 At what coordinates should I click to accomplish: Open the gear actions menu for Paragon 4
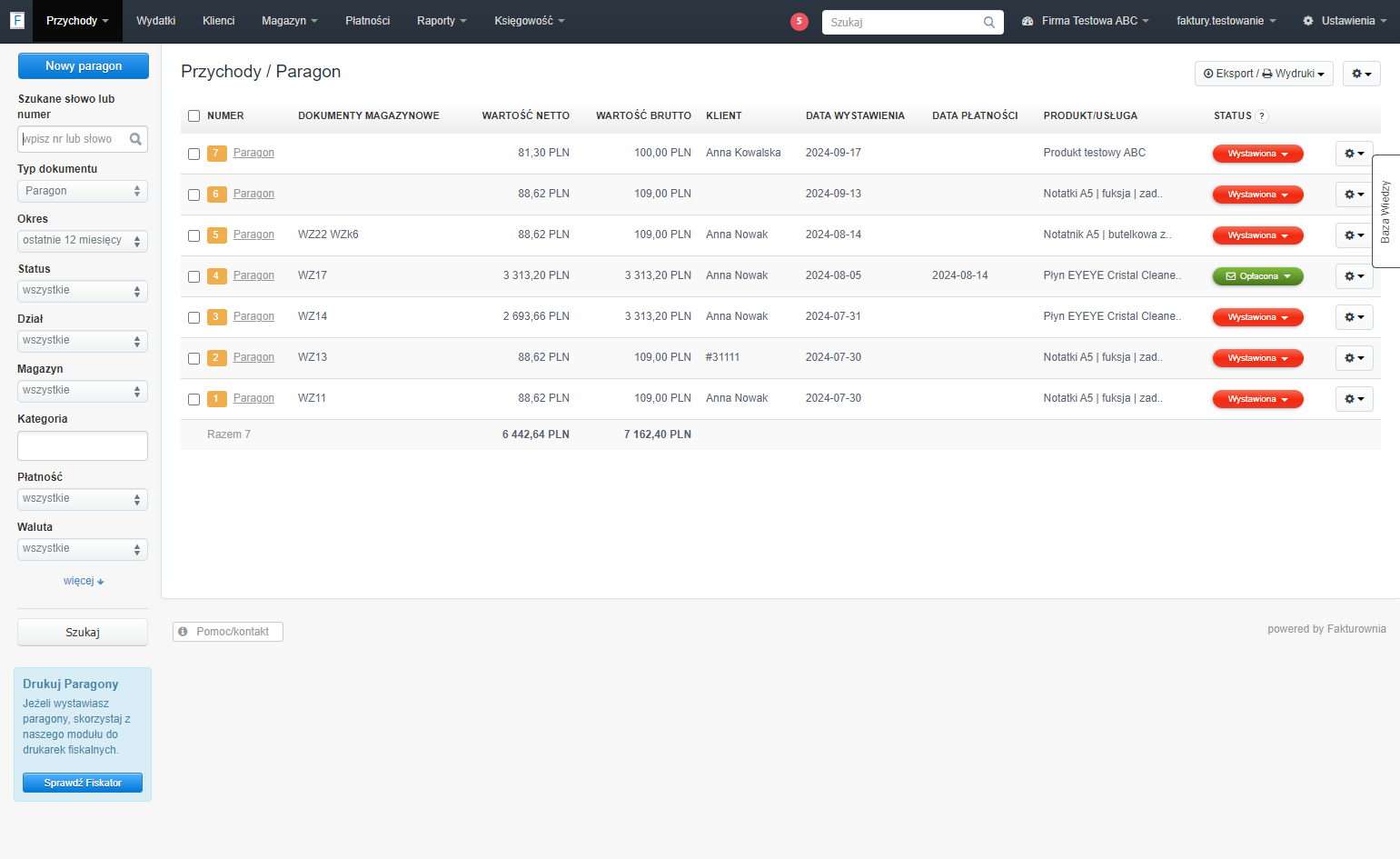[1354, 276]
